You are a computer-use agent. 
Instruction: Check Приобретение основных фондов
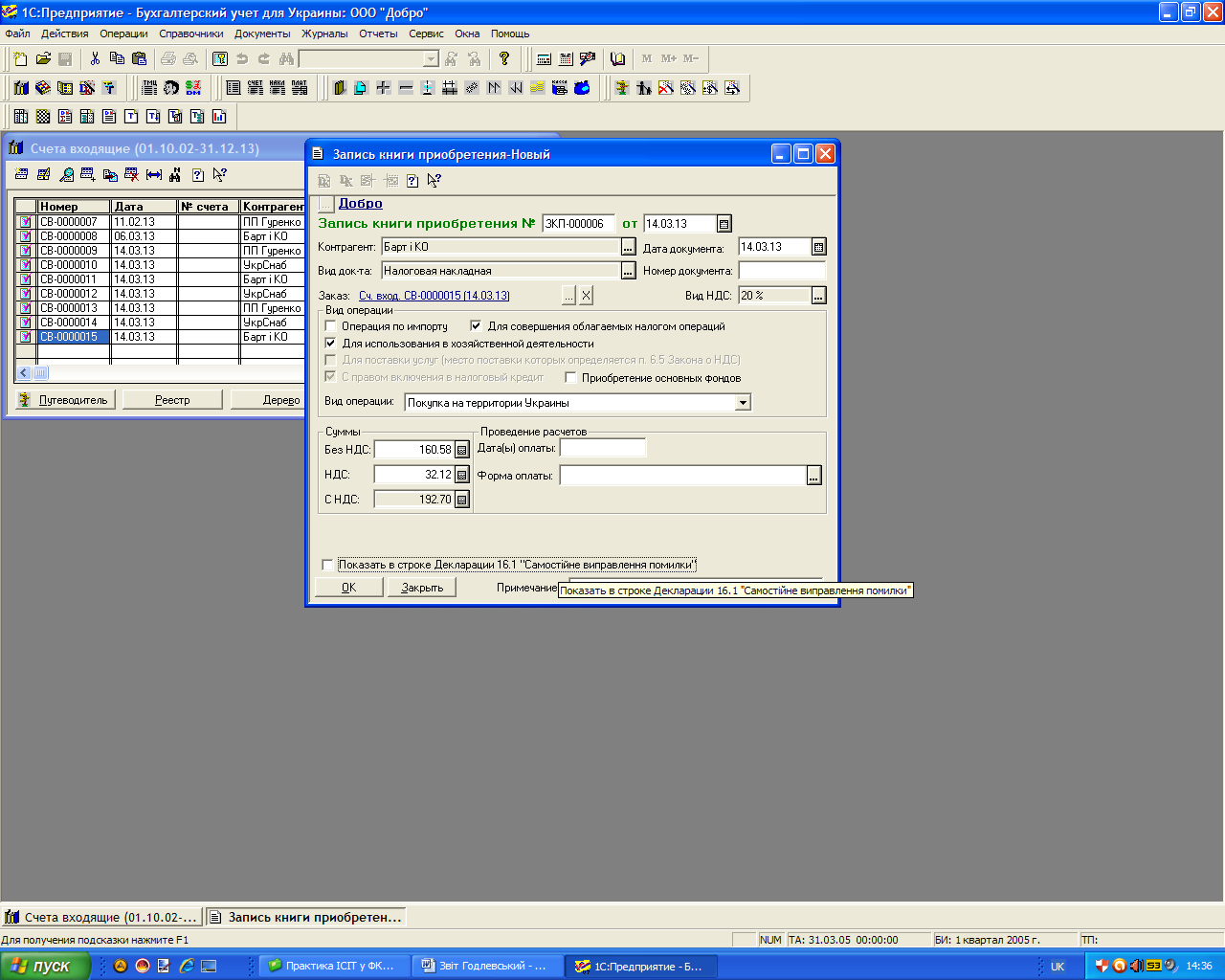(570, 378)
